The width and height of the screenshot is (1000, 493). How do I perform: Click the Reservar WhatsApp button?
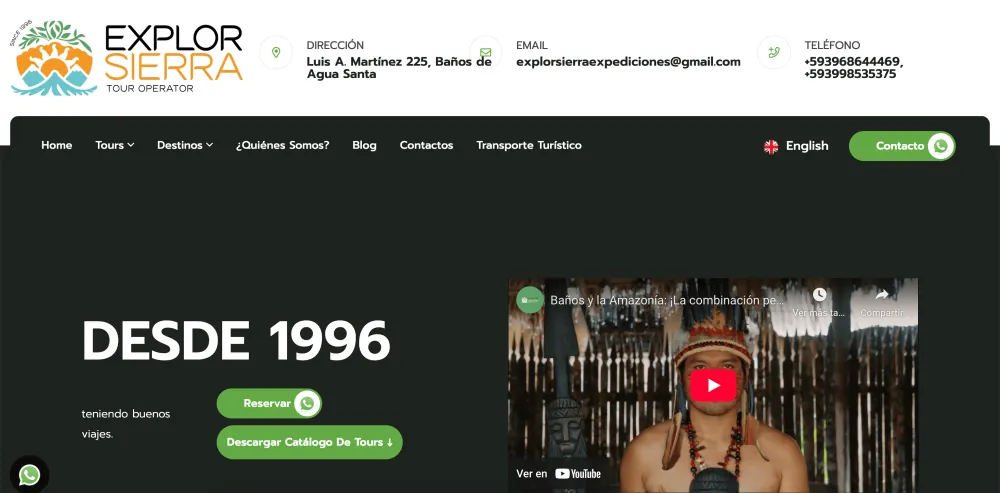point(269,403)
